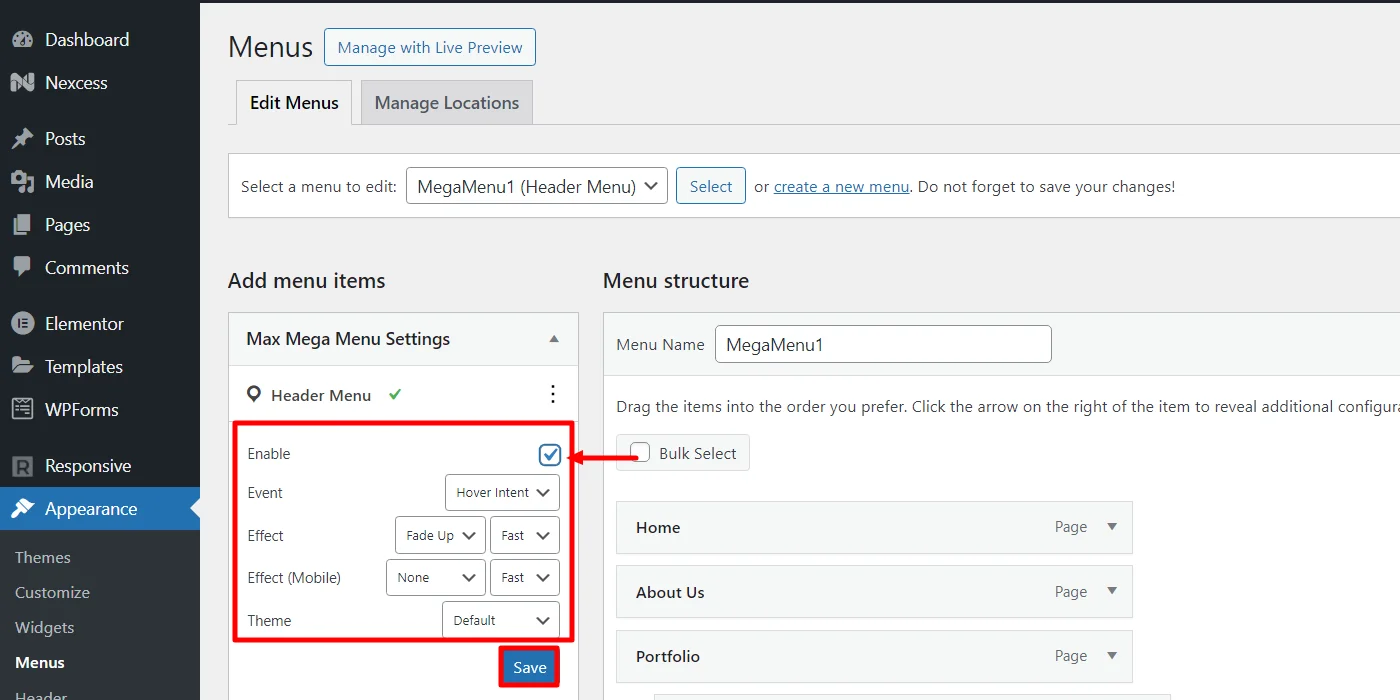
Task: Click the Max Mega Menu Settings heading
Action: tap(348, 339)
